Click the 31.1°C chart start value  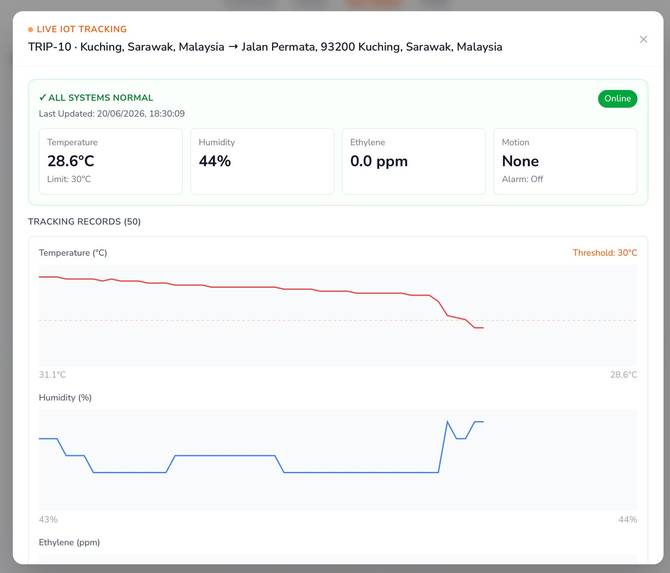(x=52, y=375)
